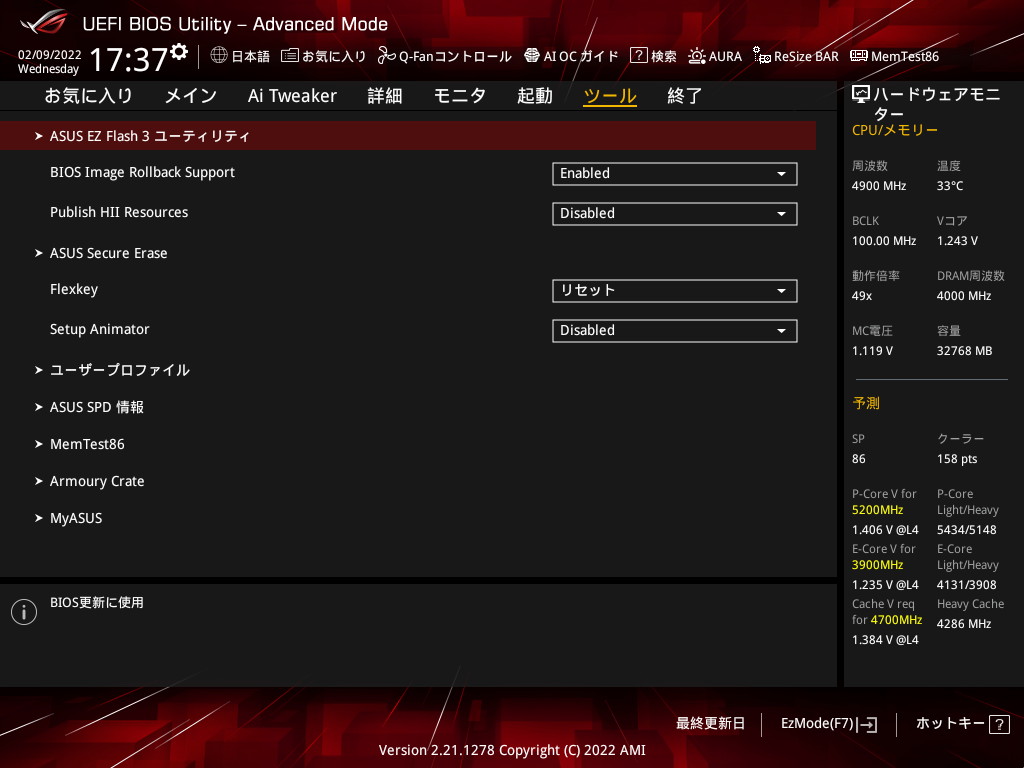
Task: Click the Version 2.21.1278 copyright text
Action: (x=512, y=750)
